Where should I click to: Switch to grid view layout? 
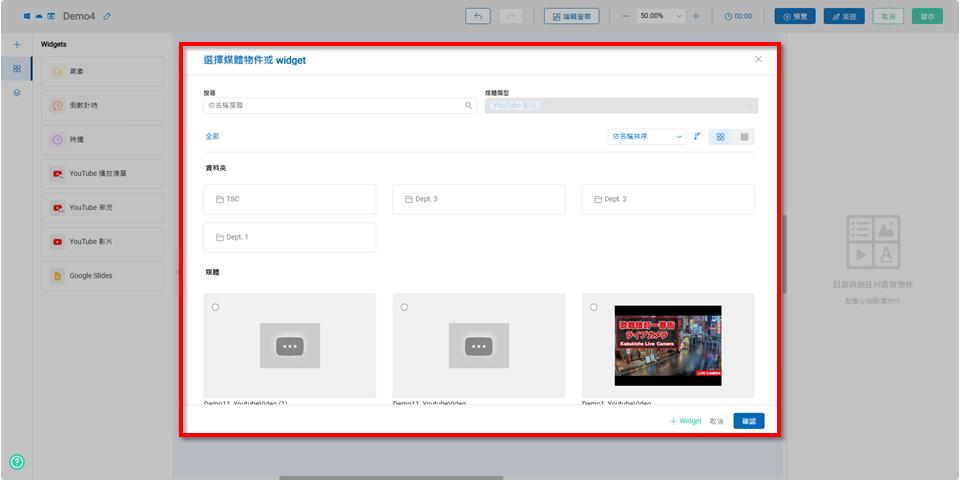pos(720,136)
